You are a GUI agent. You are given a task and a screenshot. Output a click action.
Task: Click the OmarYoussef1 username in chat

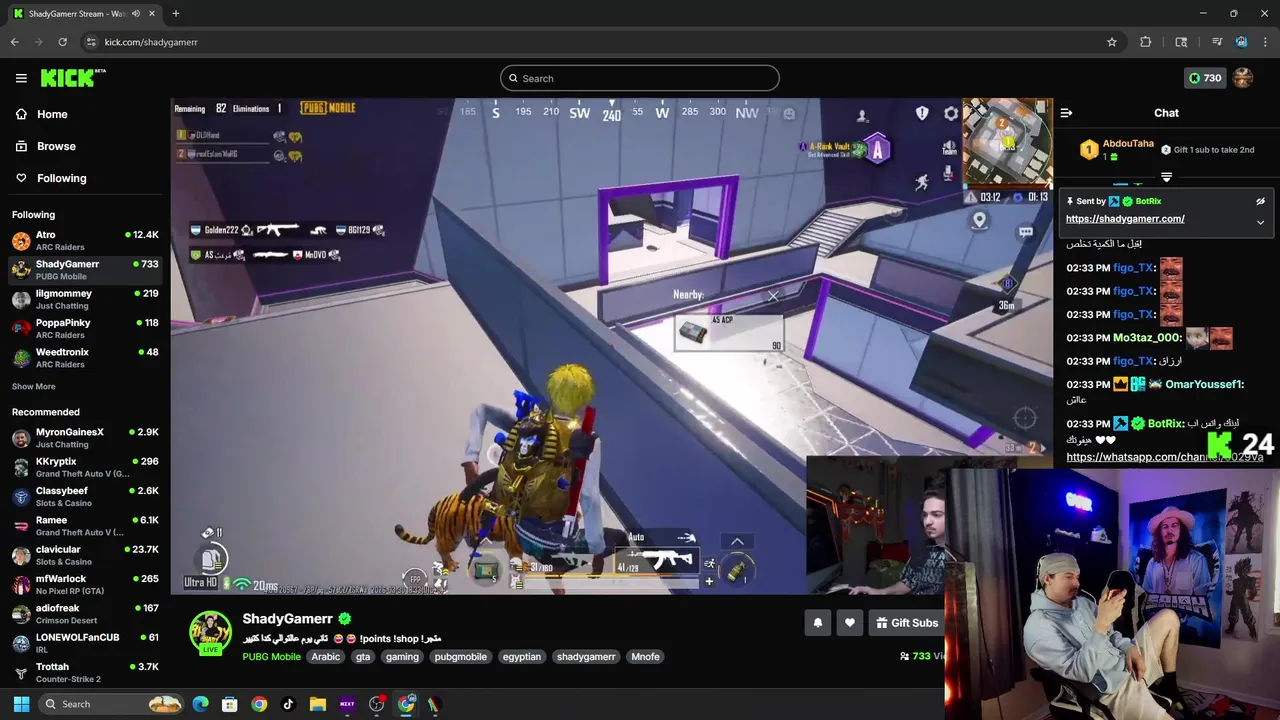(1204, 385)
